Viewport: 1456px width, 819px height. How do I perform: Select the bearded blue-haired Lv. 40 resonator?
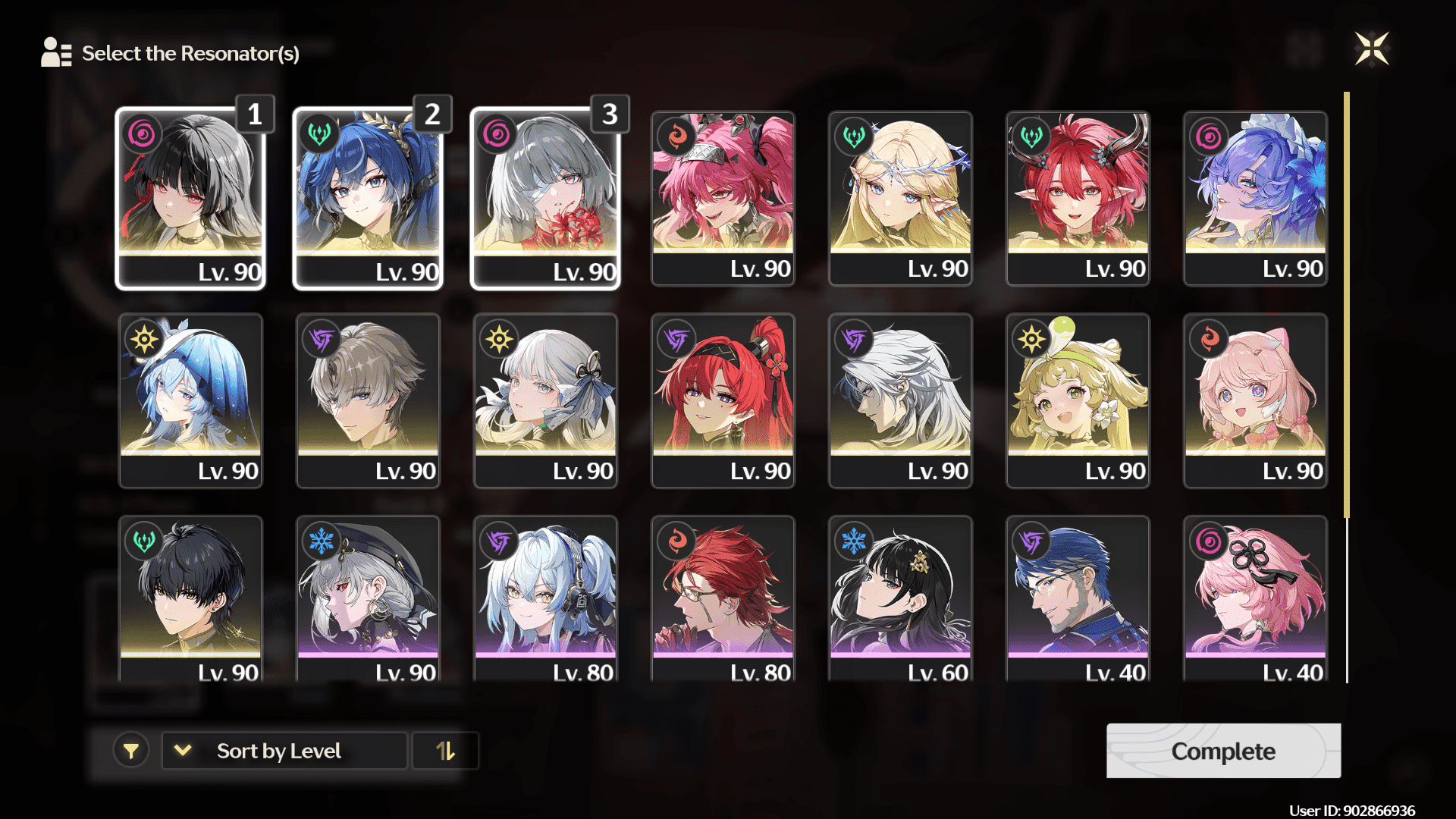tap(1078, 599)
